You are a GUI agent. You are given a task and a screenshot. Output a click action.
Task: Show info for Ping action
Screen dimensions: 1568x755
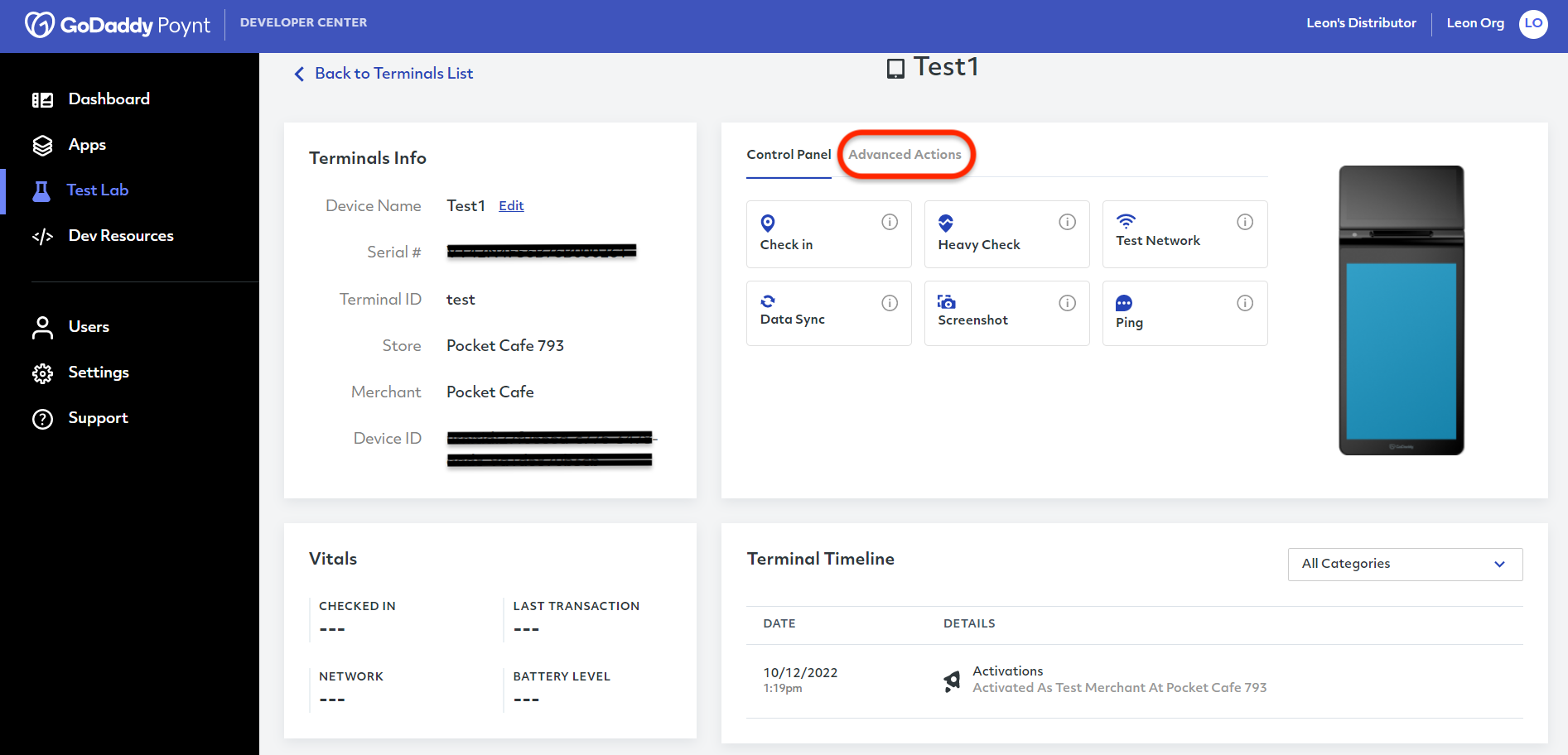click(1245, 303)
